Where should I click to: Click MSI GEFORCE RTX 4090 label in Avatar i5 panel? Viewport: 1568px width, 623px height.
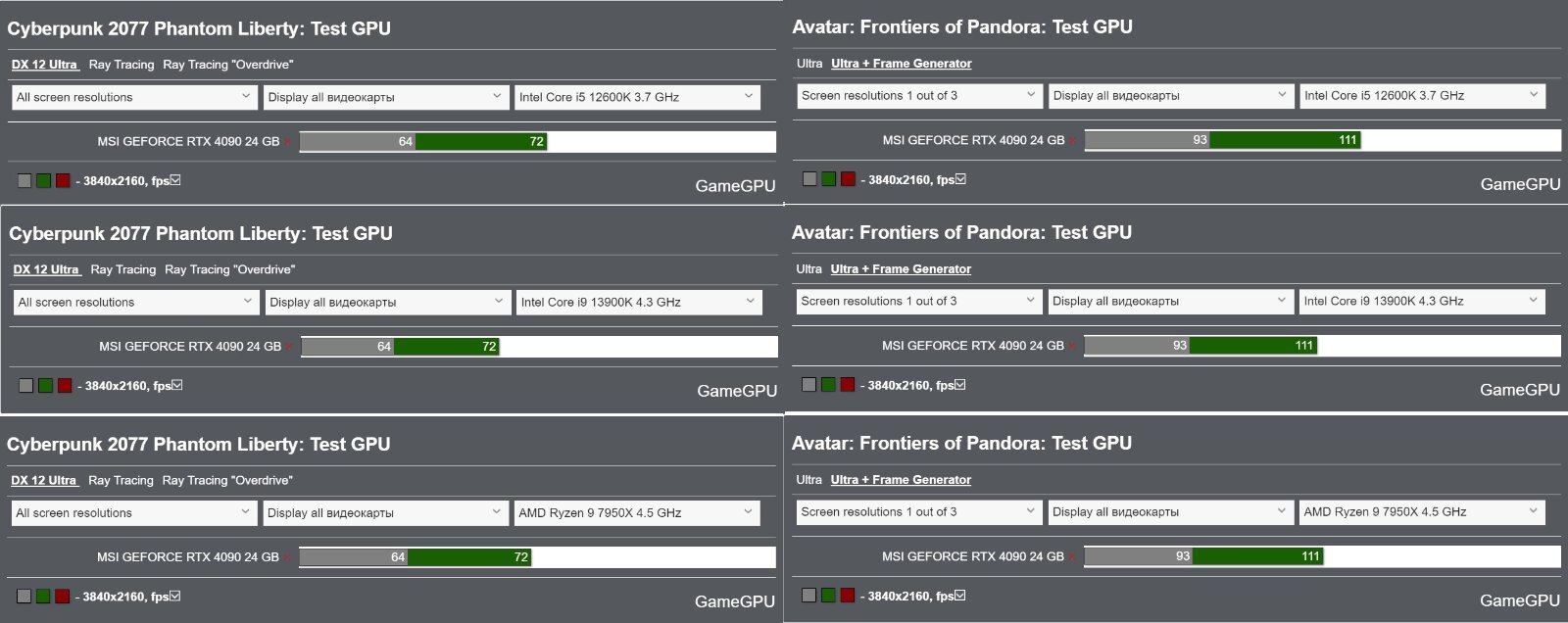click(973, 141)
